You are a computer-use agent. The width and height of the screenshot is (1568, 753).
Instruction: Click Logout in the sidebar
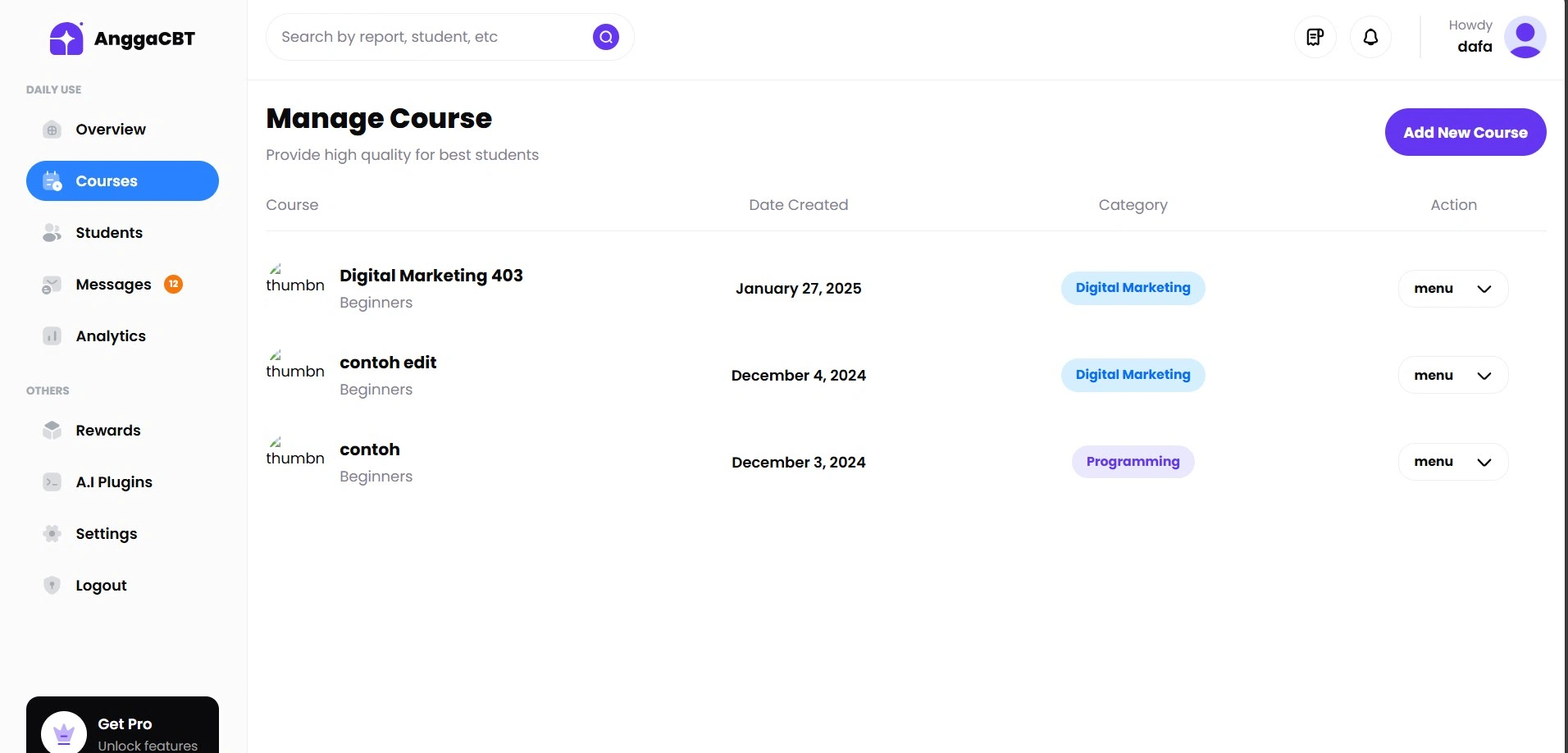point(101,586)
